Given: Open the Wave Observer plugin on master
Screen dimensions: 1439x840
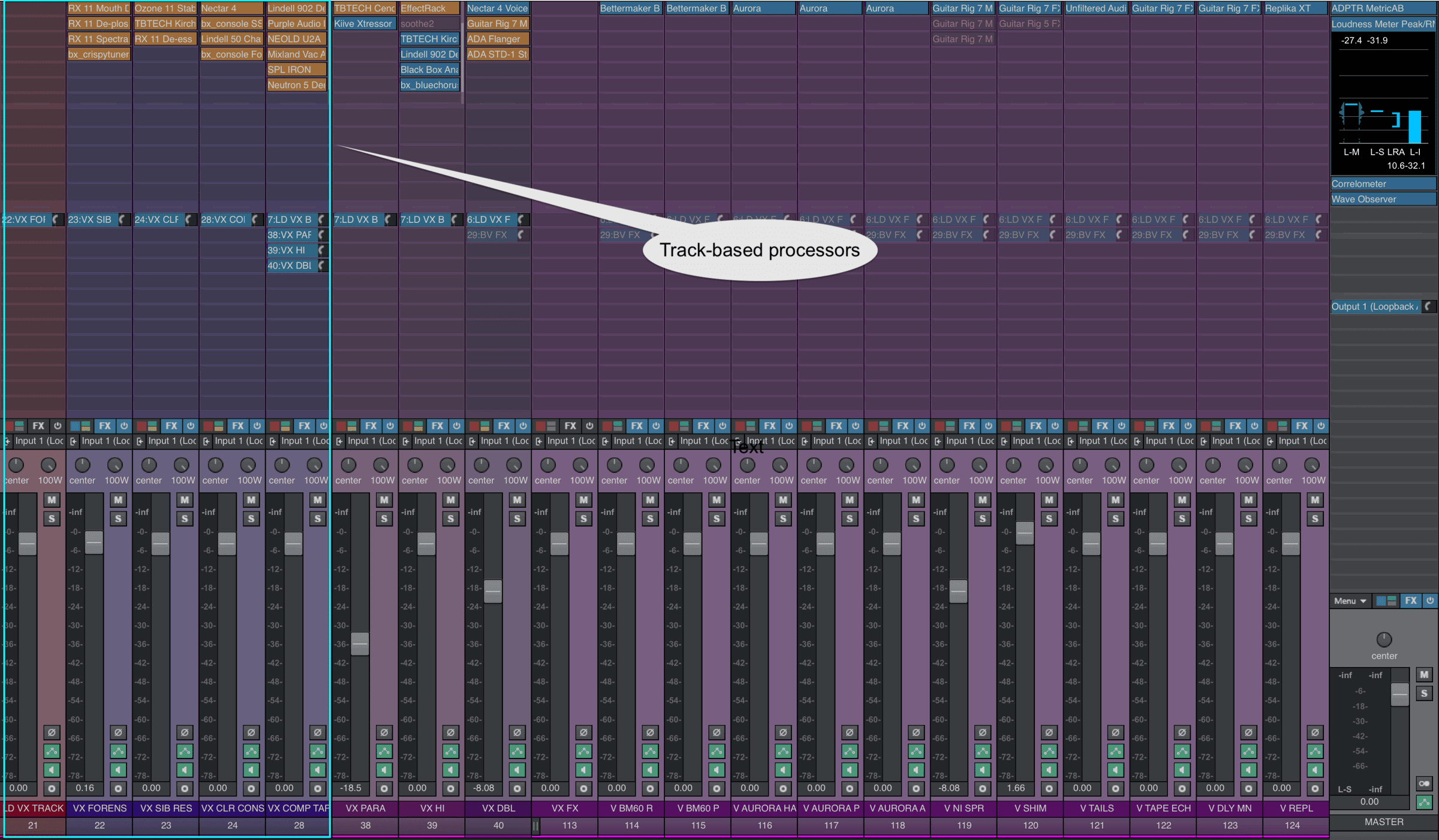Looking at the screenshot, I should click(x=1383, y=199).
